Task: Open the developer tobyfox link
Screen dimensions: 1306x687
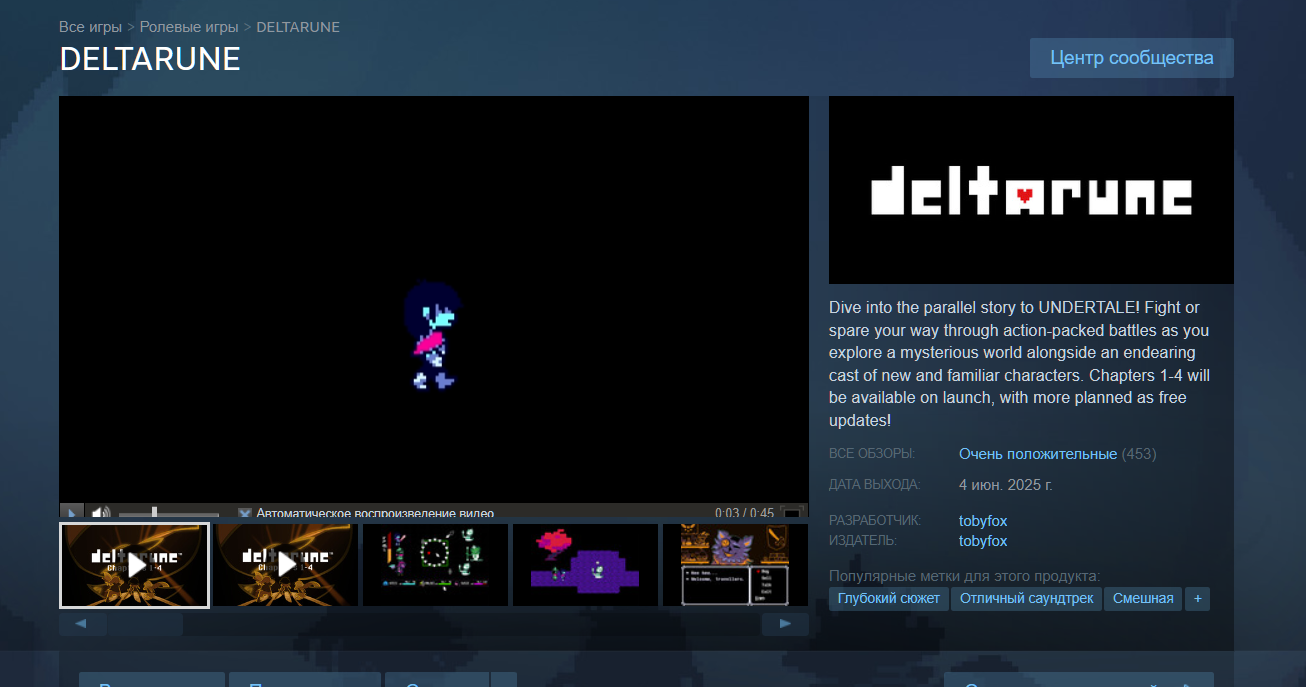Action: [x=983, y=521]
